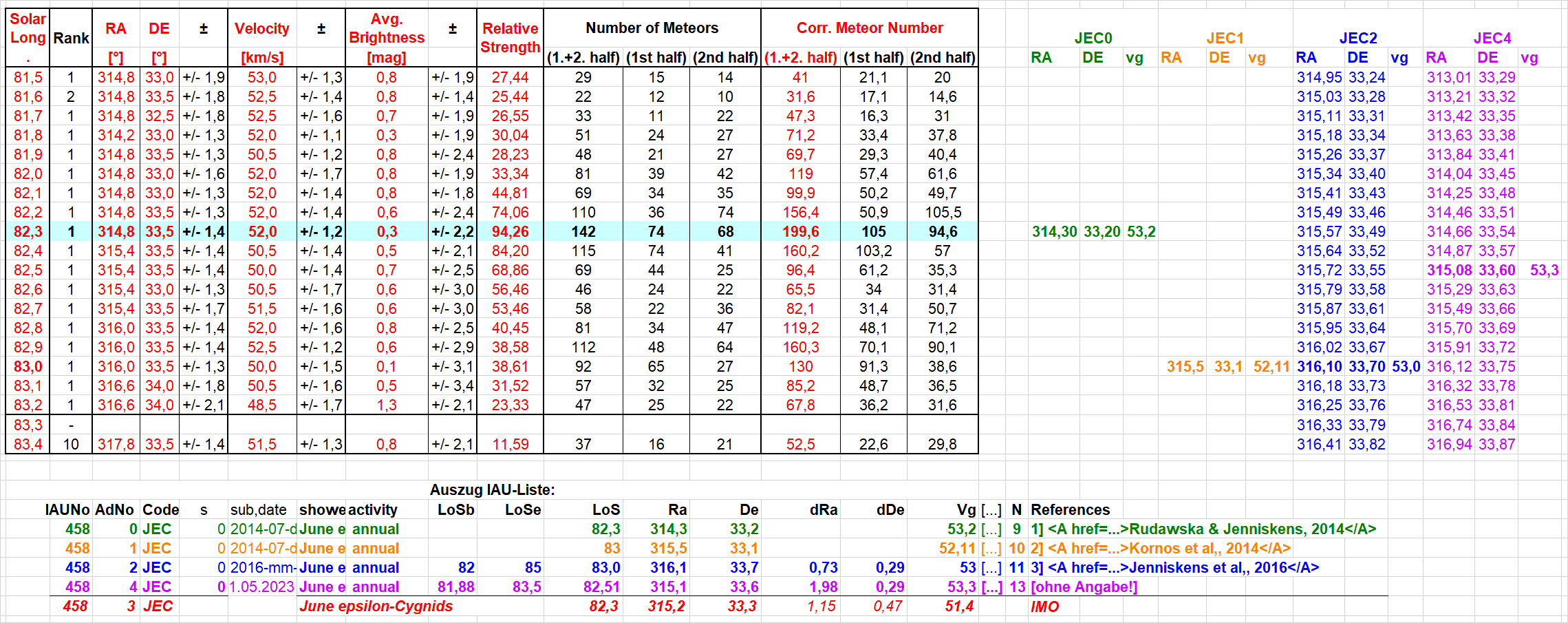
Task: Click the orange JEC1 heading
Action: coord(1225,39)
